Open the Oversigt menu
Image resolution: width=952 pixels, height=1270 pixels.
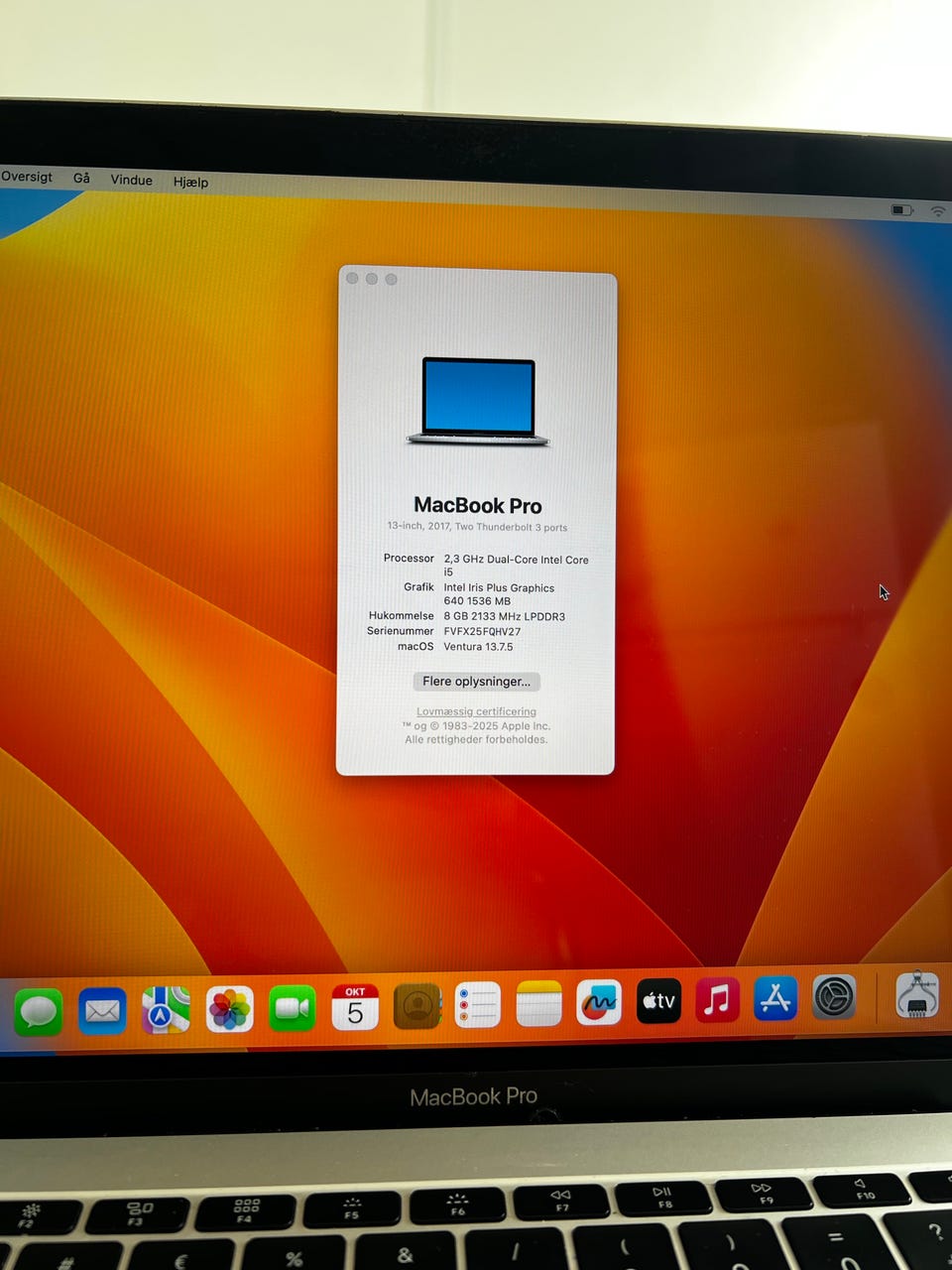(x=27, y=177)
